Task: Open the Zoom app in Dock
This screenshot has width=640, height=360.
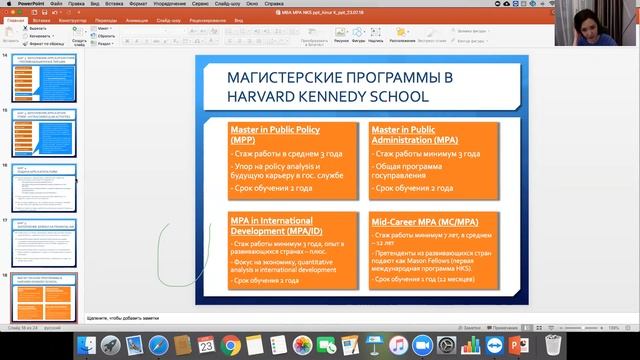Action: click(x=422, y=345)
